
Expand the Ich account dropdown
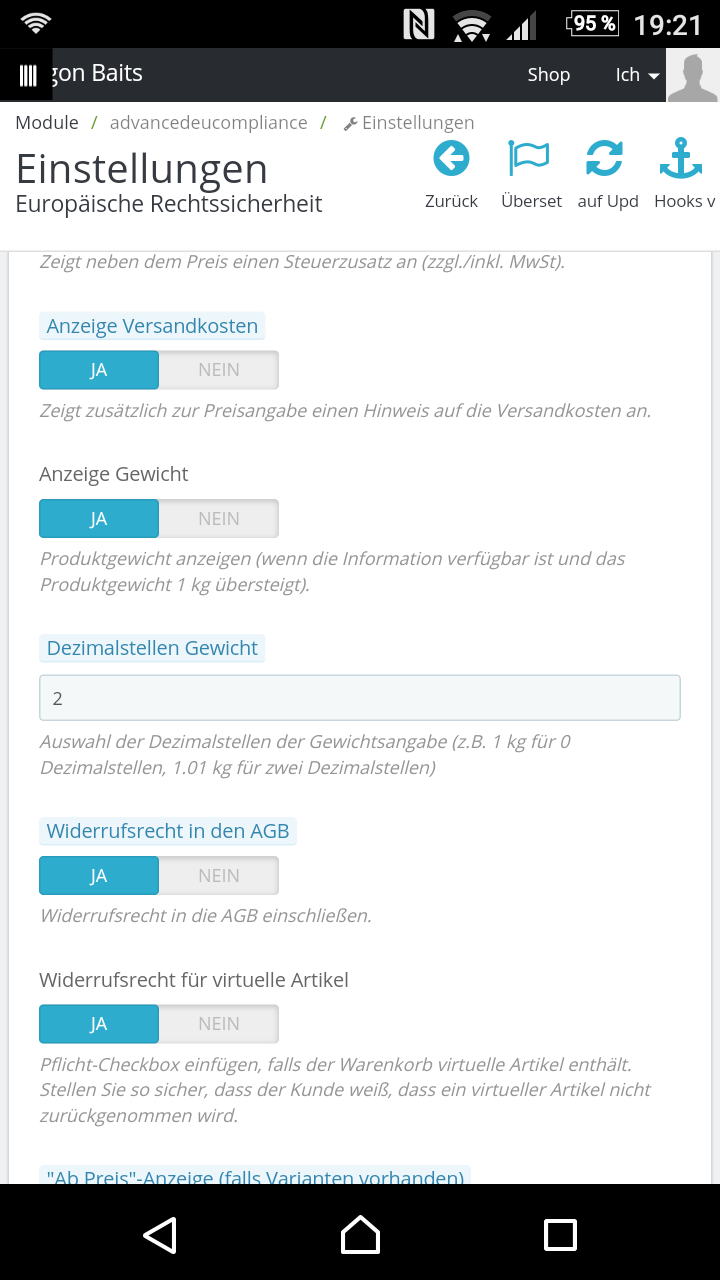(x=637, y=75)
